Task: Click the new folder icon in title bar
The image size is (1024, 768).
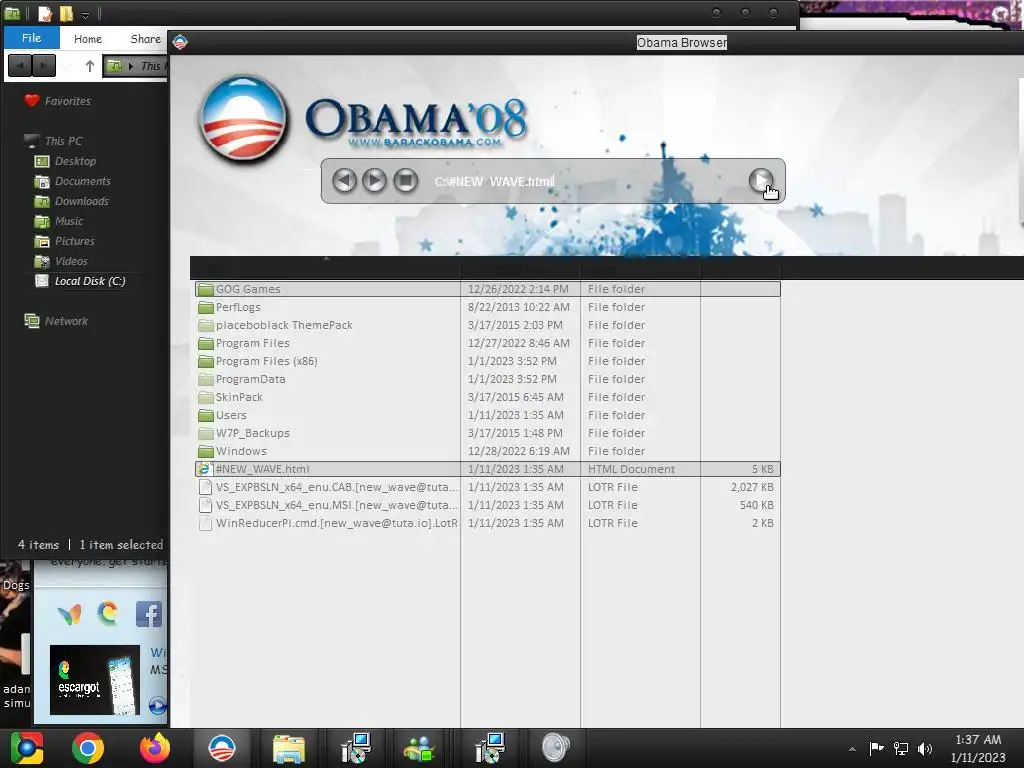Action: coord(66,13)
